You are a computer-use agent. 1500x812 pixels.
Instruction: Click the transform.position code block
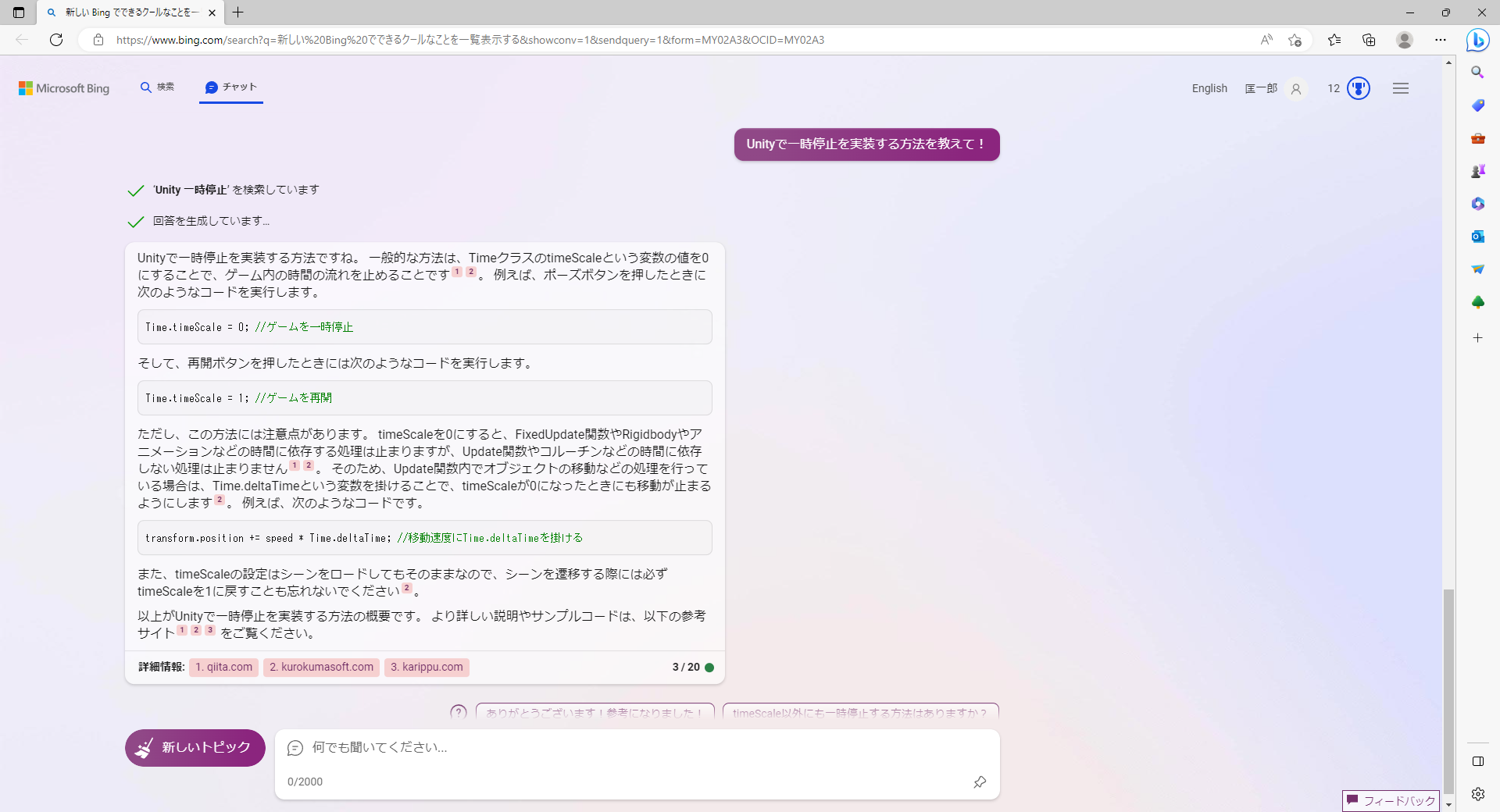(x=425, y=538)
